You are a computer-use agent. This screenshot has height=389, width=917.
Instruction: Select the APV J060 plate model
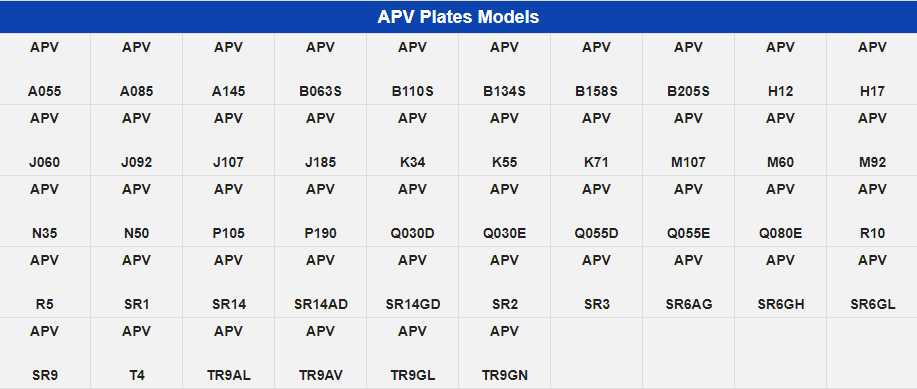[x=45, y=140]
